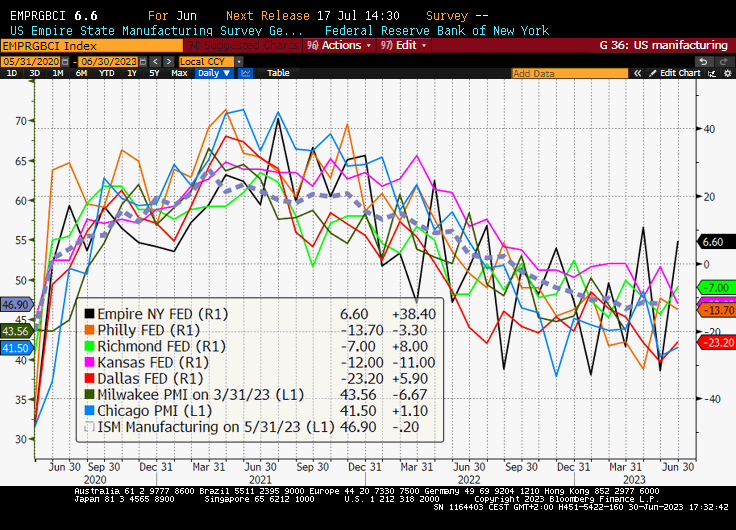736x530 pixels.
Task: Select Chicago PMI (L1) legend label
Action: (154, 410)
